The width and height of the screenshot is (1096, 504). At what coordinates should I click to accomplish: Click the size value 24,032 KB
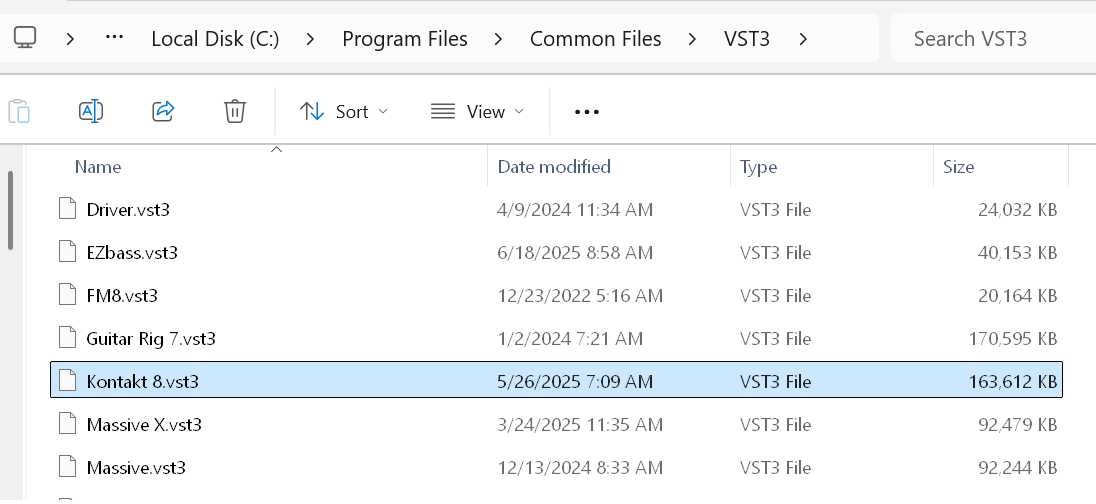point(1017,209)
